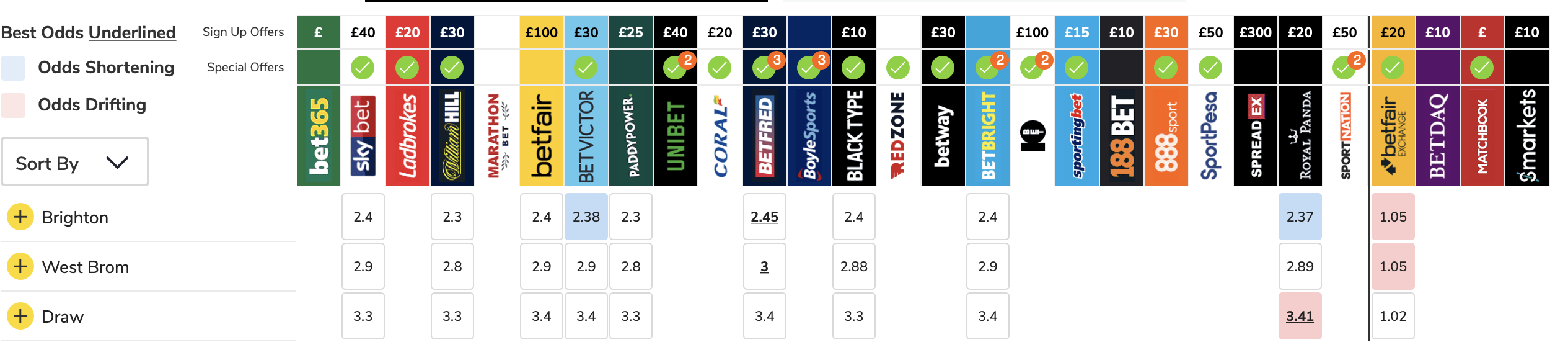Click the Ladbrokes bookmaker logo

point(408,136)
